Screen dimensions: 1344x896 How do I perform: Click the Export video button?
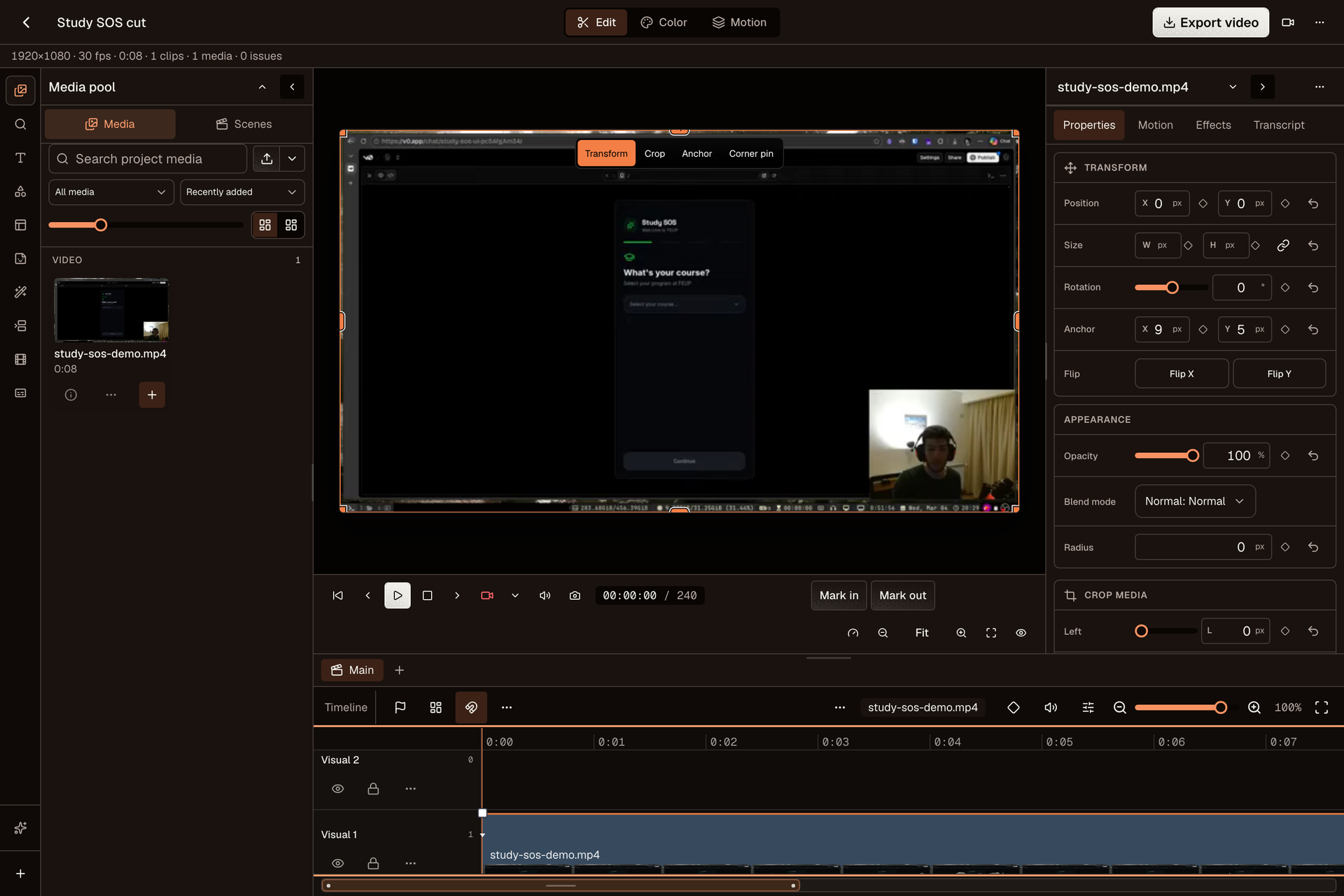pos(1210,22)
